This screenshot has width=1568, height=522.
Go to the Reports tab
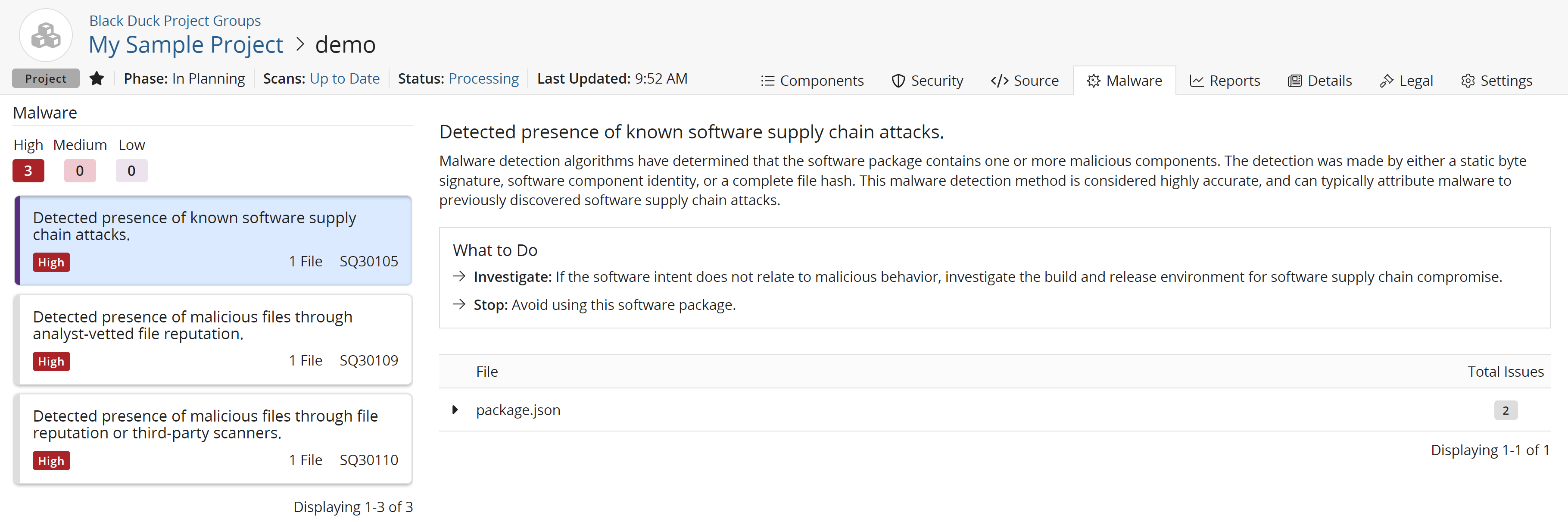click(x=1225, y=81)
